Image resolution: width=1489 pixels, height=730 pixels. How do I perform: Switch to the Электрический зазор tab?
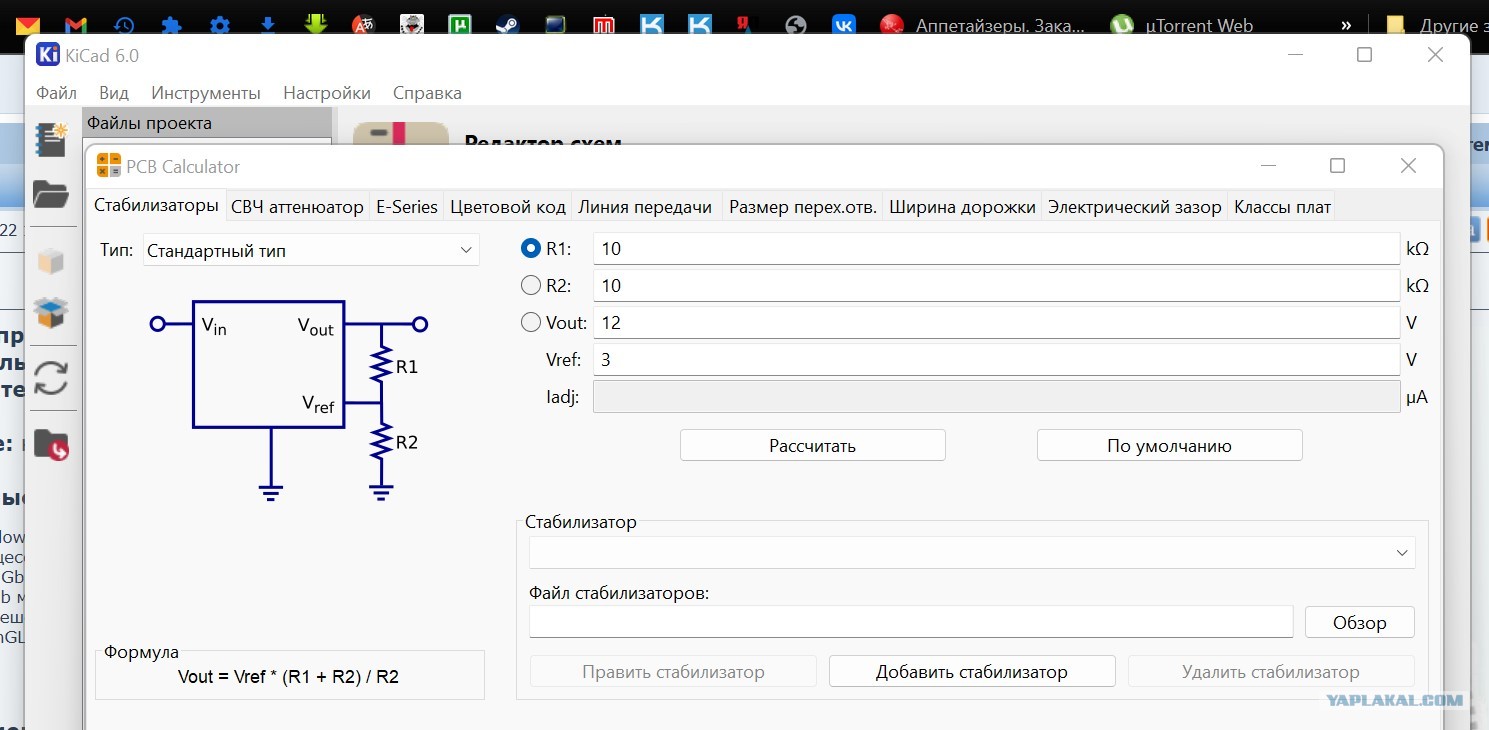point(1135,207)
